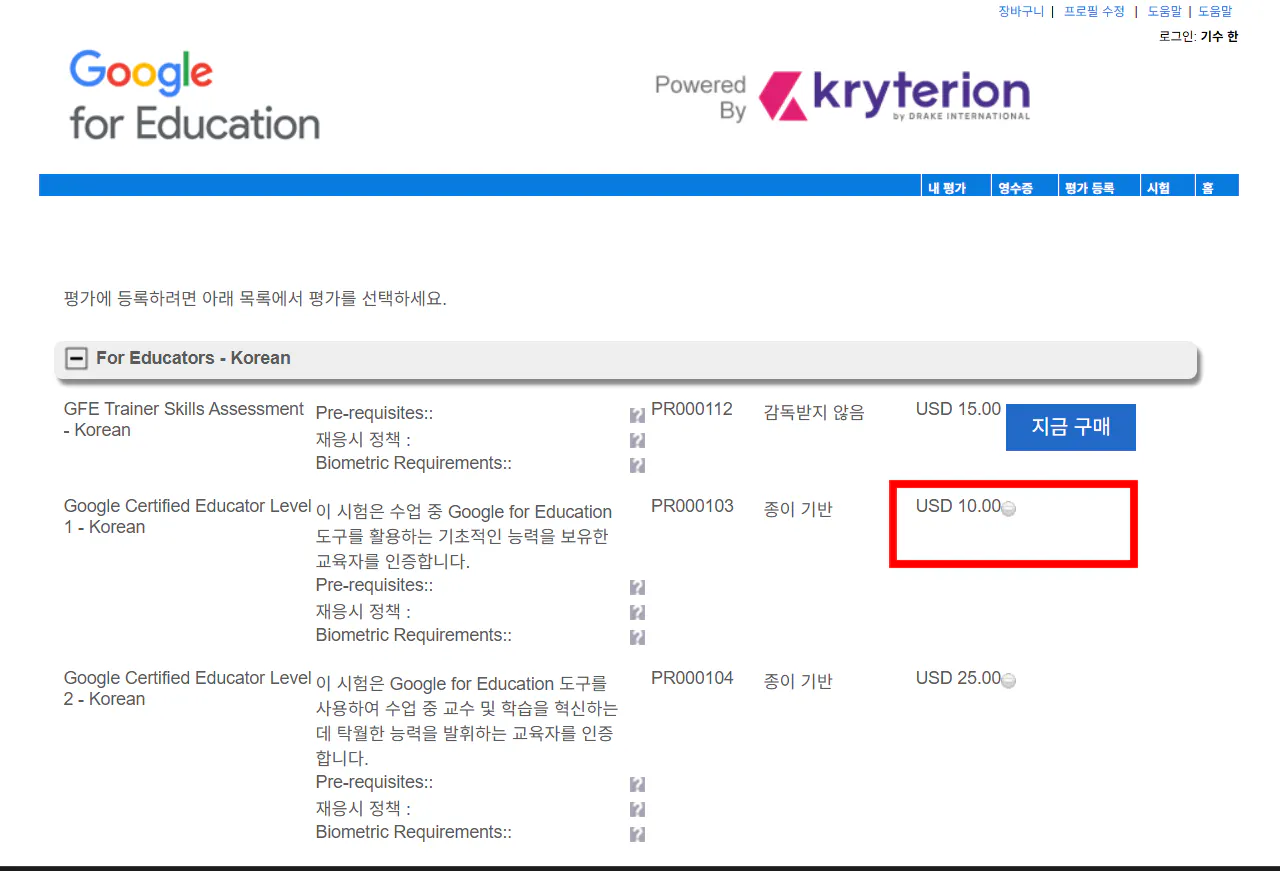Click the instruction text 평가에 등록하려면 아래 목록에서
1280x871 pixels.
(255, 299)
